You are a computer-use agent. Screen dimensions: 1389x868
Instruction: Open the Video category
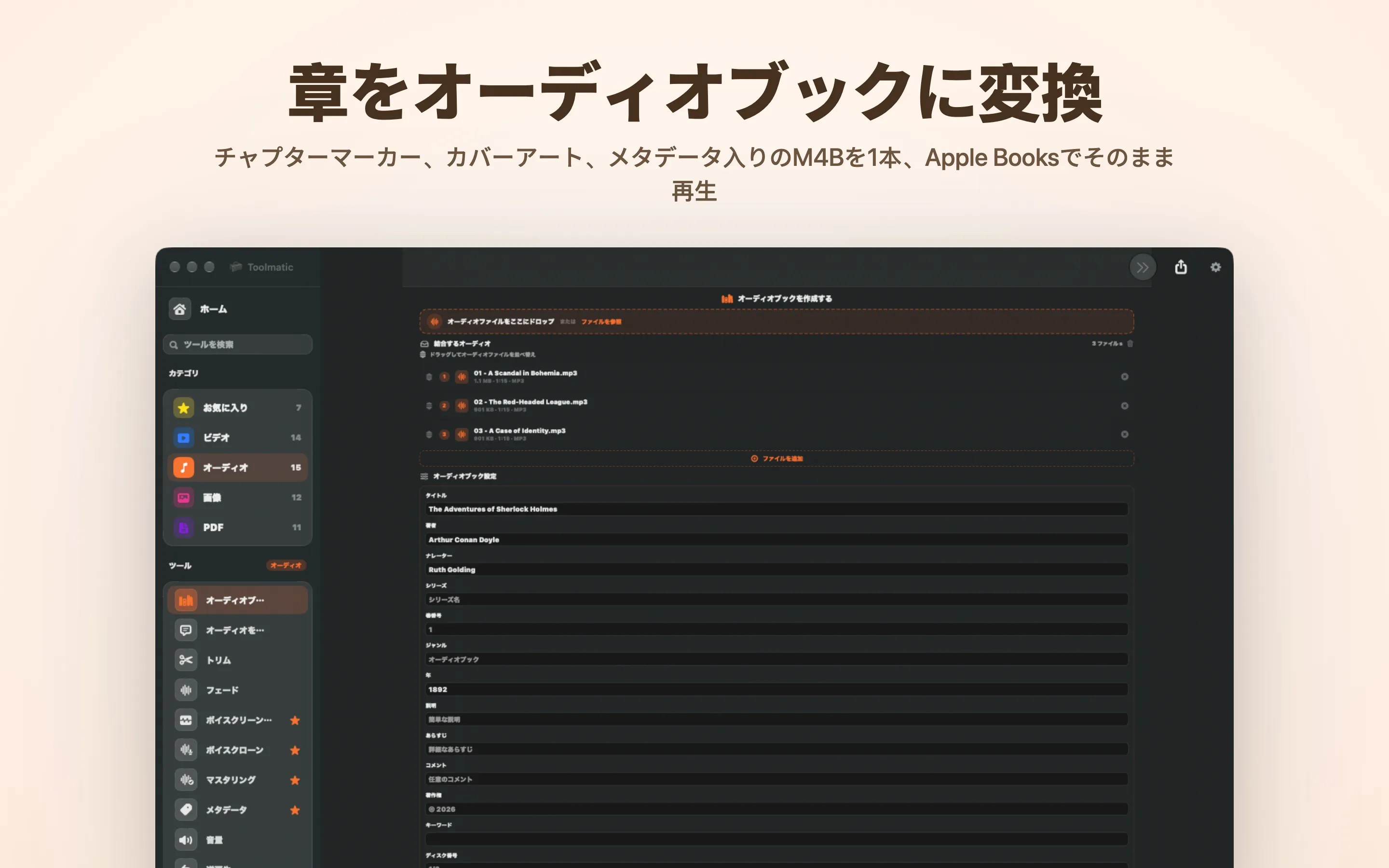pos(238,437)
